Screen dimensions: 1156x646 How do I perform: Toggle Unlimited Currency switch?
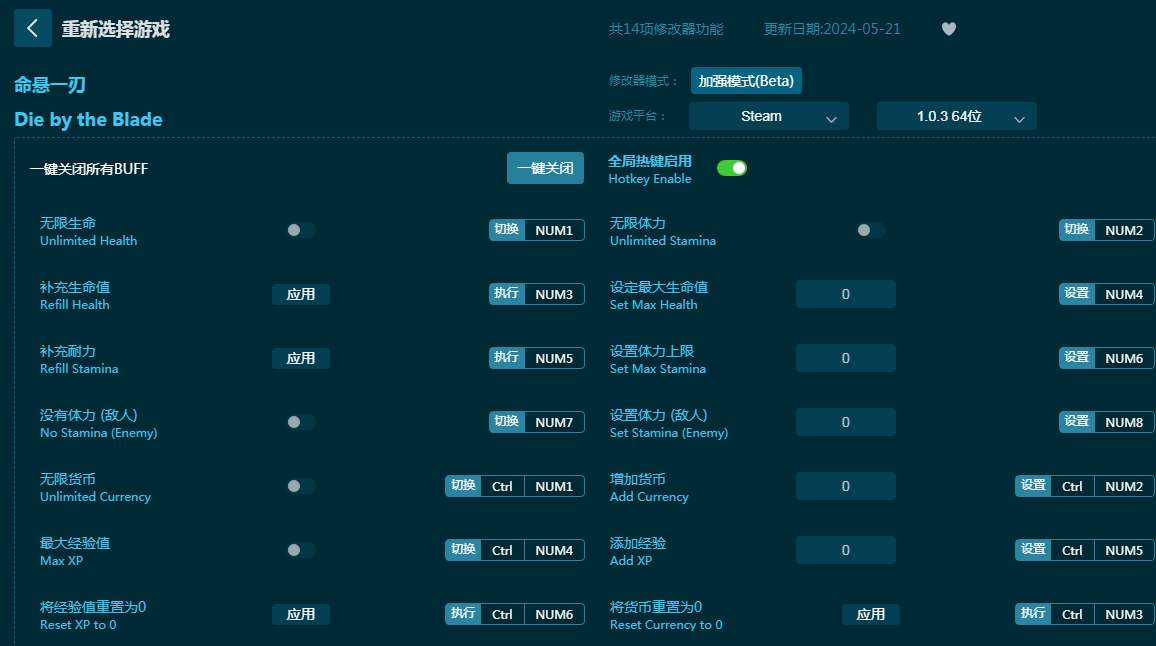click(301, 486)
